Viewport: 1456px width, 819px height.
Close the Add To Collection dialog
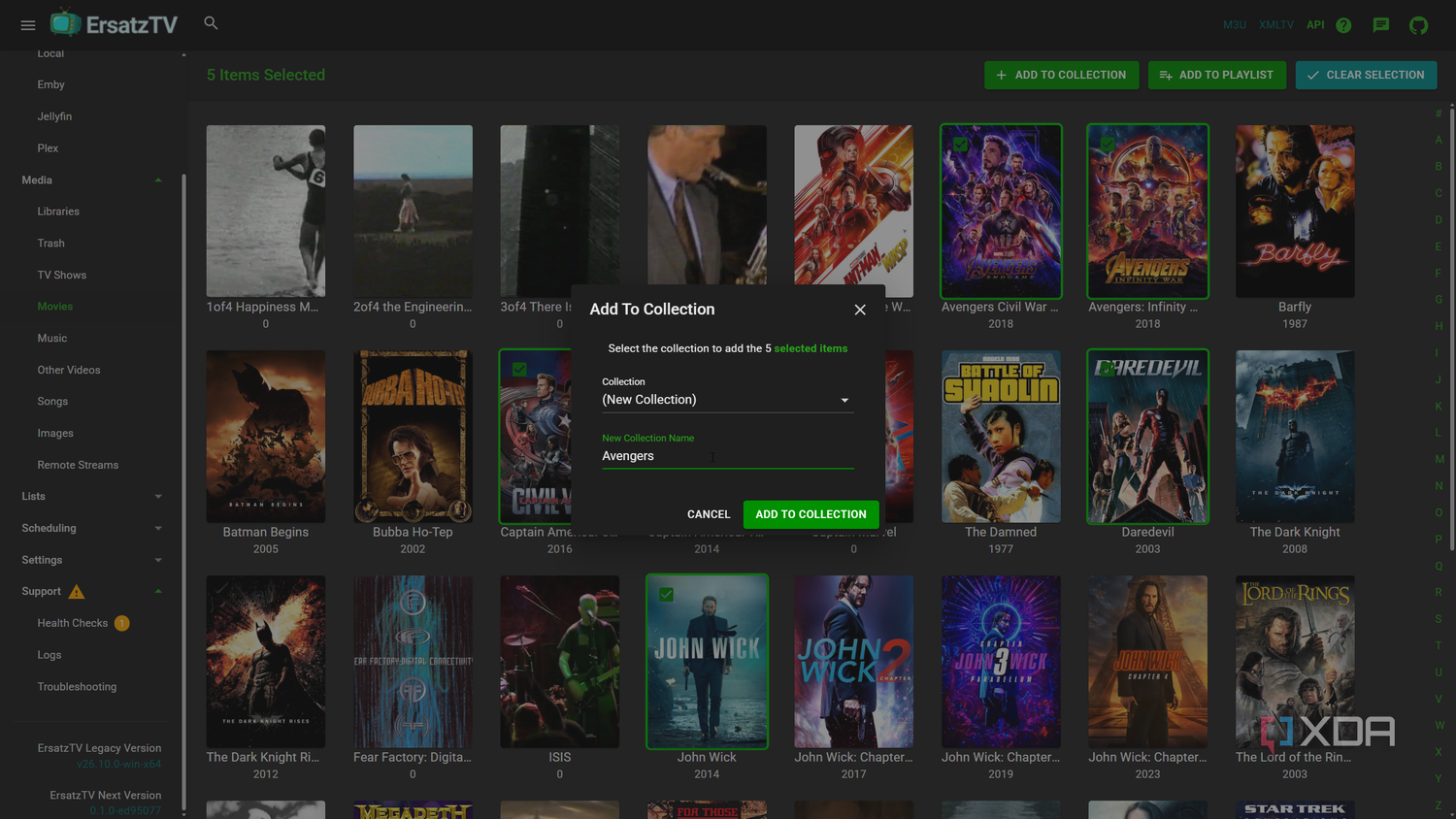860,310
